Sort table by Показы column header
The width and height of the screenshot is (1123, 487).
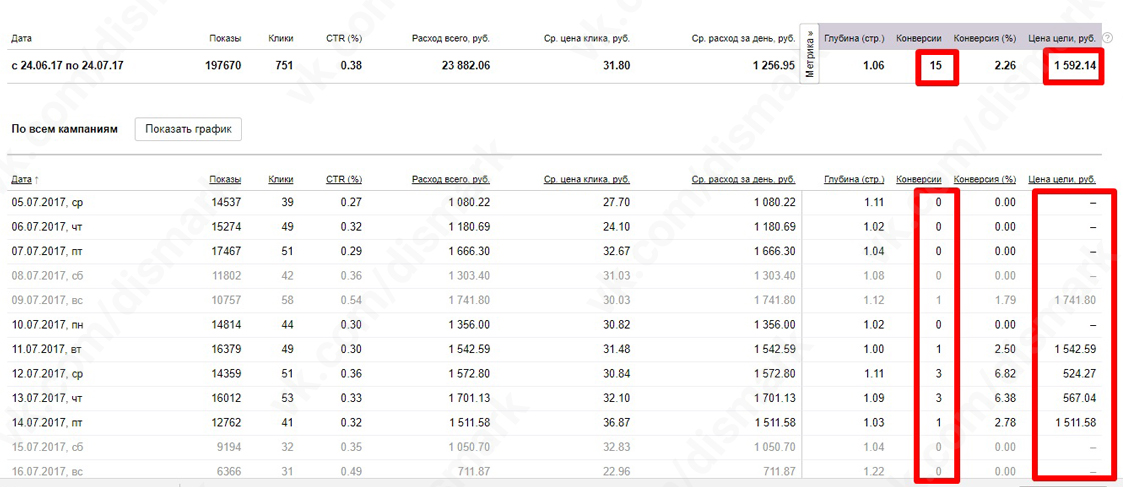pyautogui.click(x=225, y=180)
